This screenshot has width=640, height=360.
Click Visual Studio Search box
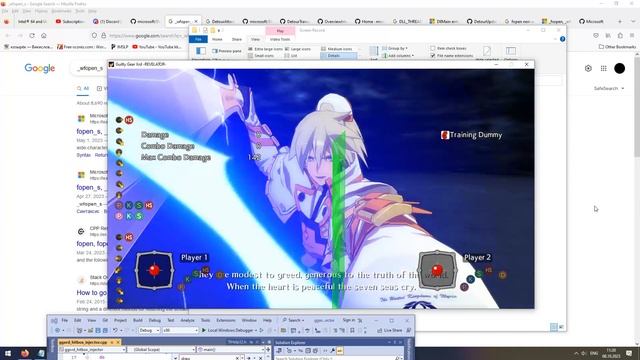tap(293, 320)
